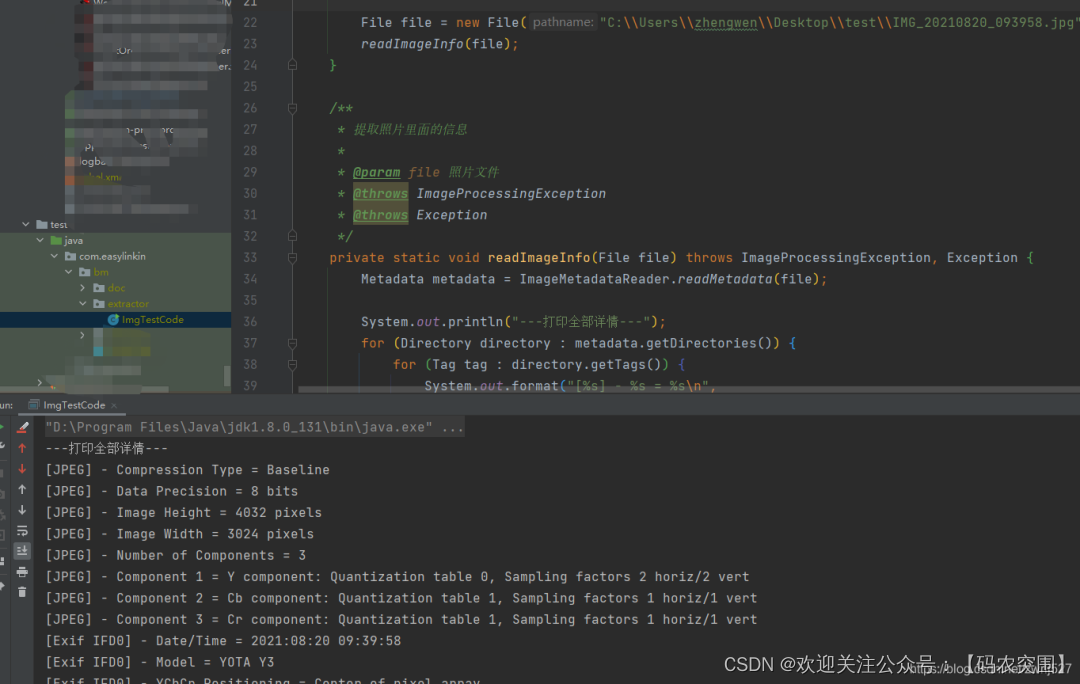Click the red up-arrow stack trace icon
This screenshot has width=1080, height=684.
(22, 448)
